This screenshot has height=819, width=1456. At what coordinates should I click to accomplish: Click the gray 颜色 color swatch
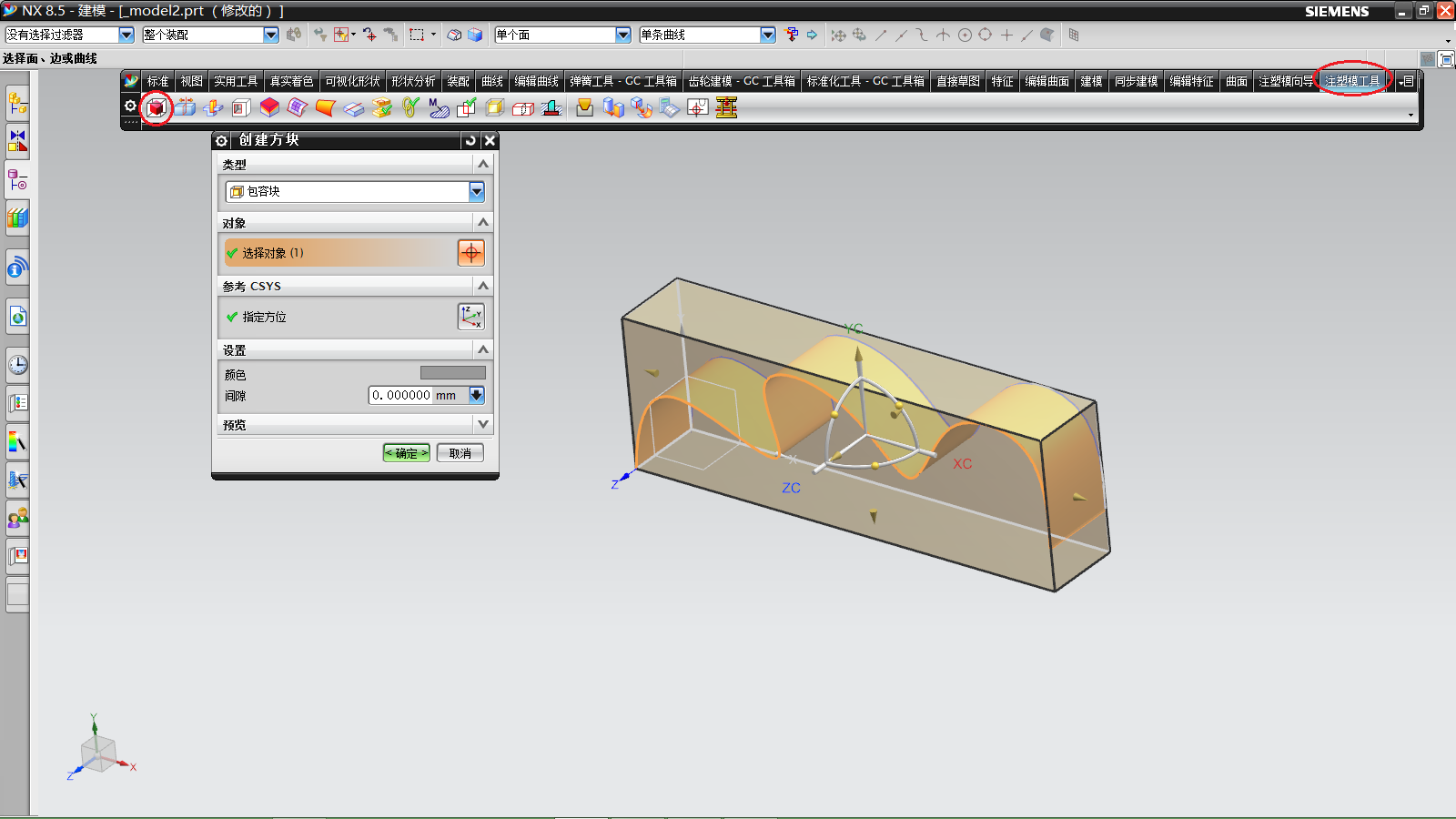(x=452, y=373)
